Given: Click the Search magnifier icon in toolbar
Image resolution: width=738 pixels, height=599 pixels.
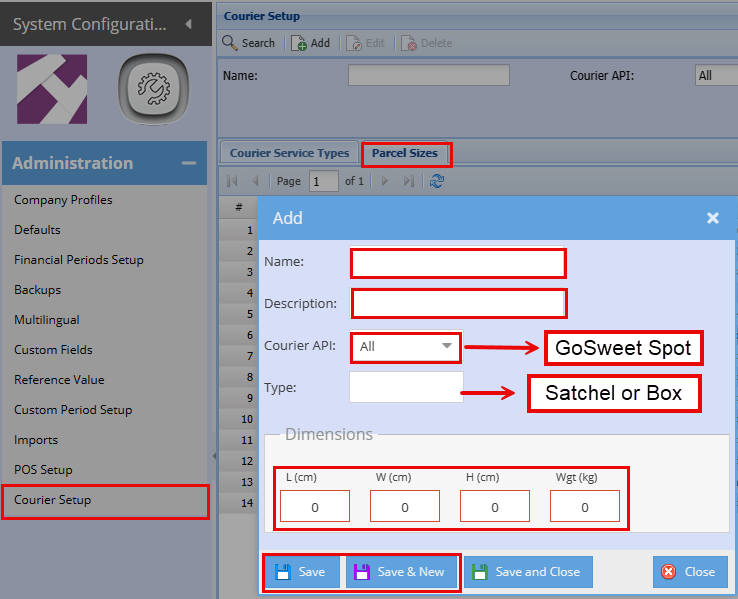Looking at the screenshot, I should pos(230,42).
